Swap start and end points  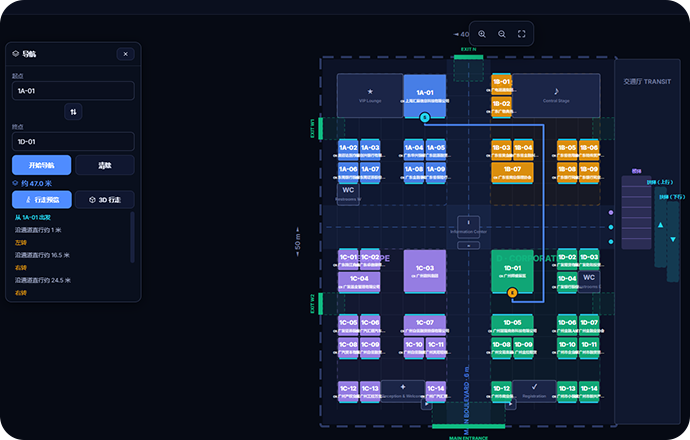click(x=73, y=112)
